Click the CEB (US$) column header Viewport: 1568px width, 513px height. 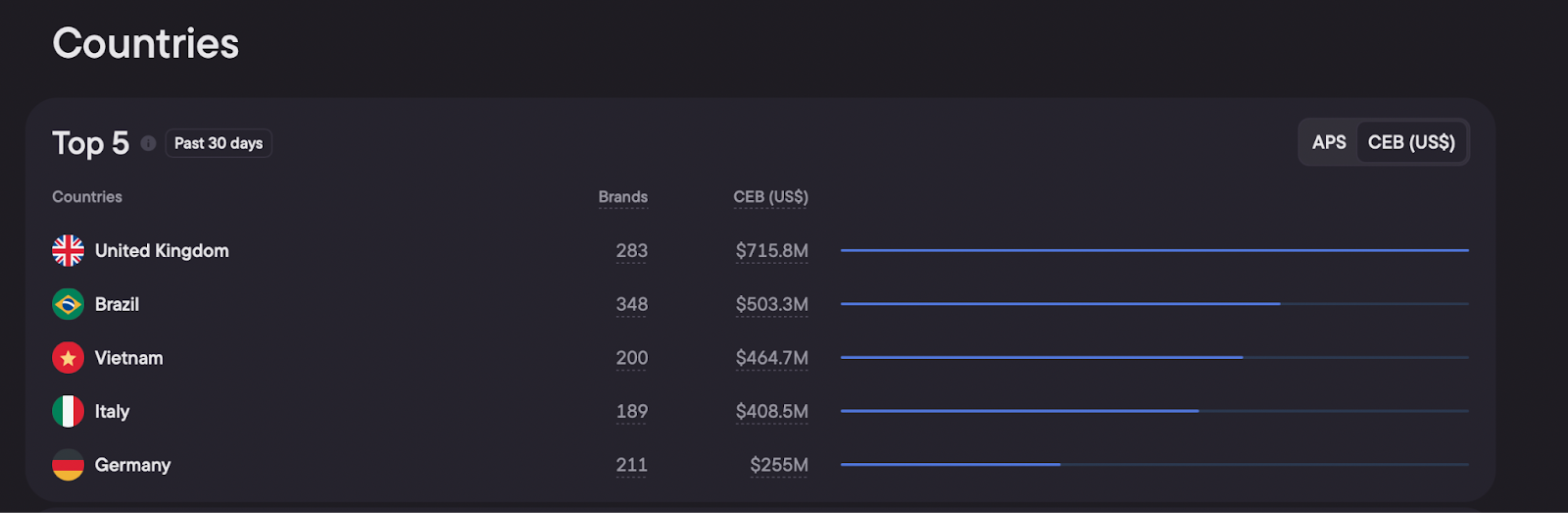tap(770, 197)
